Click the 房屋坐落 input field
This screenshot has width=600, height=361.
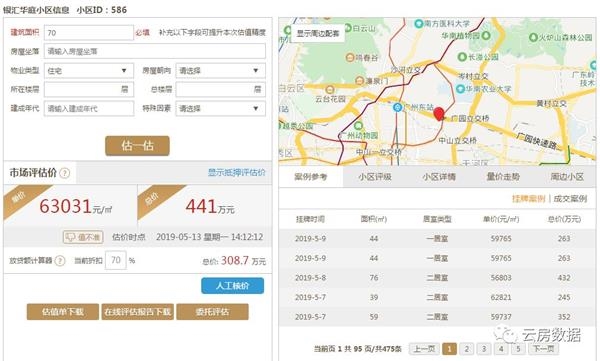pyautogui.click(x=155, y=51)
